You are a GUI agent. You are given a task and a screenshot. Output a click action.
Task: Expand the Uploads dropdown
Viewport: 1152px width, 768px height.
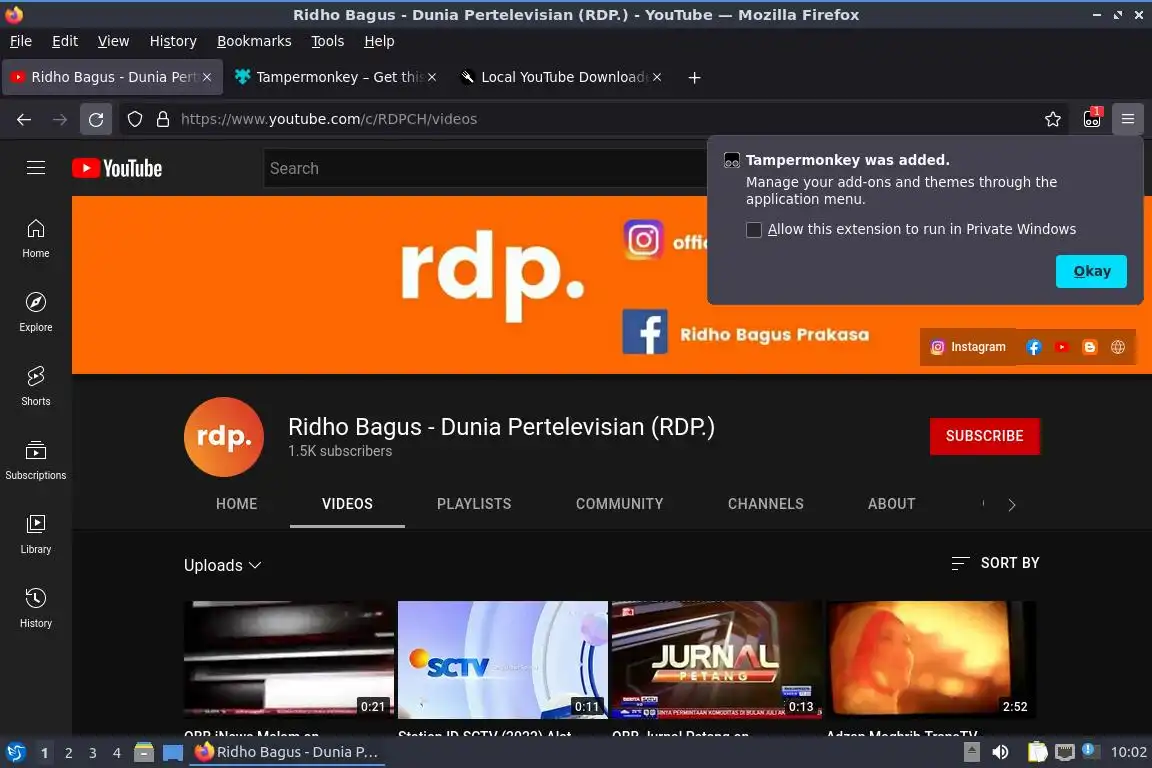[223, 565]
